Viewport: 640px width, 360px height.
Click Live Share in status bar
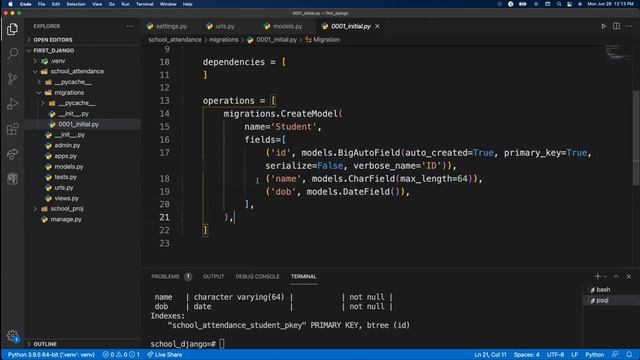(x=164, y=355)
